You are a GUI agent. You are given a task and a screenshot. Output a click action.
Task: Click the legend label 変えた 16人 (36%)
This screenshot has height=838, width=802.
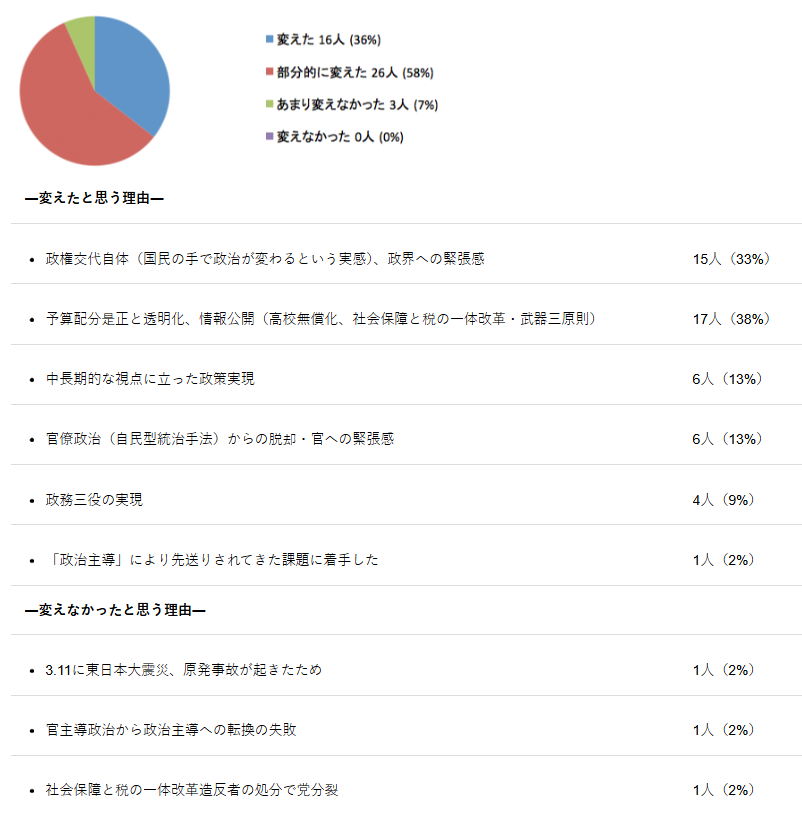point(328,40)
